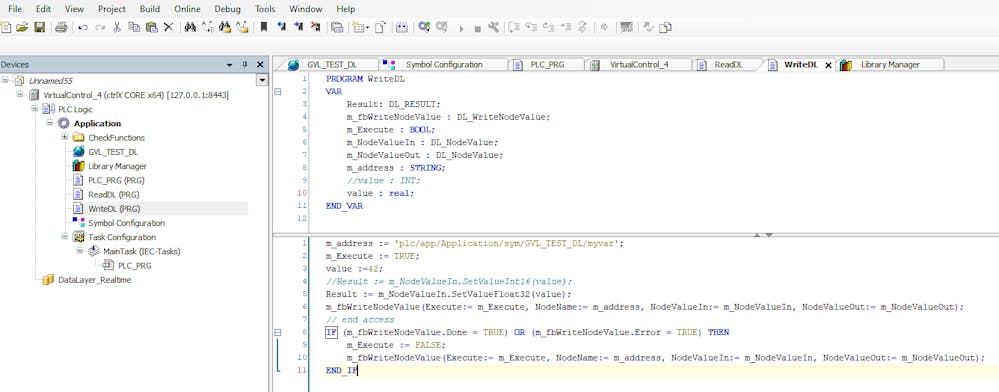Click the arrow-right toolbar icon
999x392 pixels.
605,27
